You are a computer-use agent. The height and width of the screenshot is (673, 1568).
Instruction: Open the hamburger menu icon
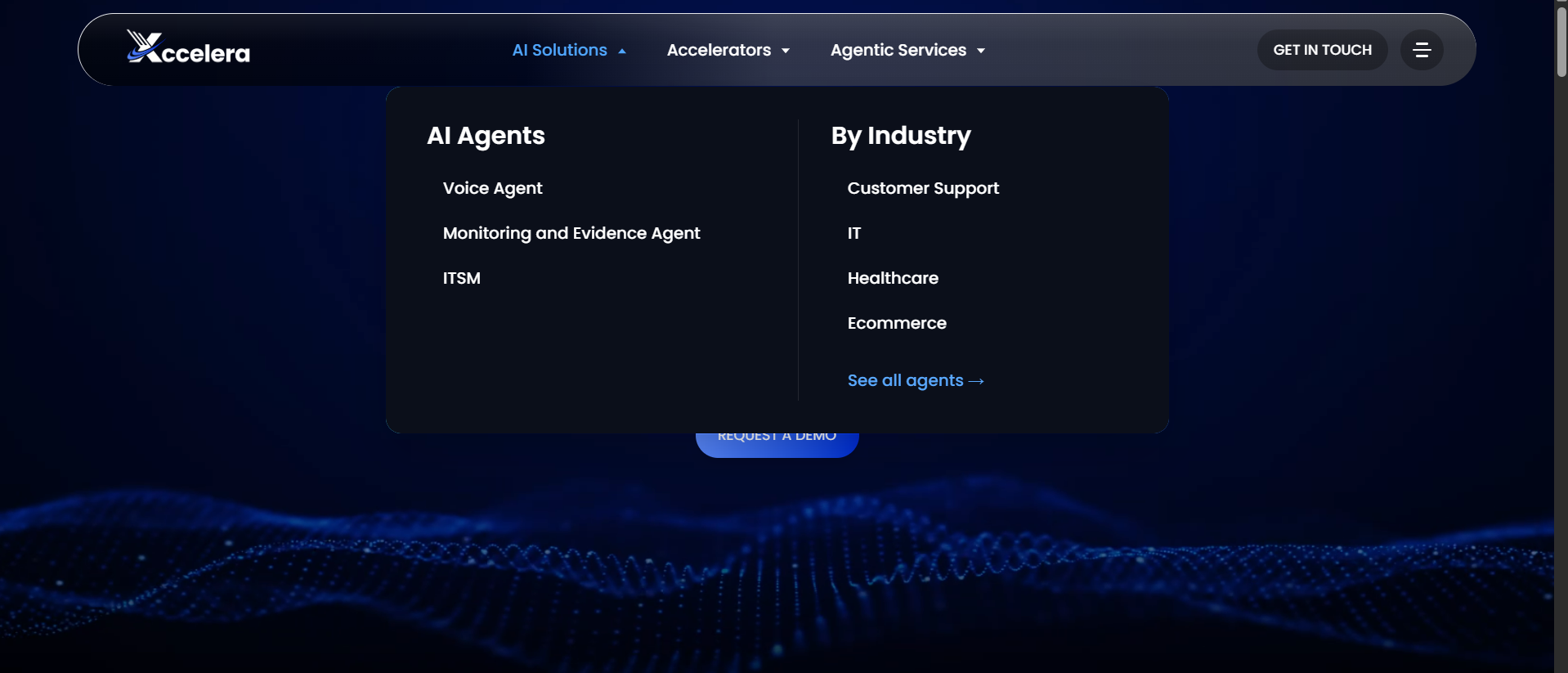[x=1422, y=50]
